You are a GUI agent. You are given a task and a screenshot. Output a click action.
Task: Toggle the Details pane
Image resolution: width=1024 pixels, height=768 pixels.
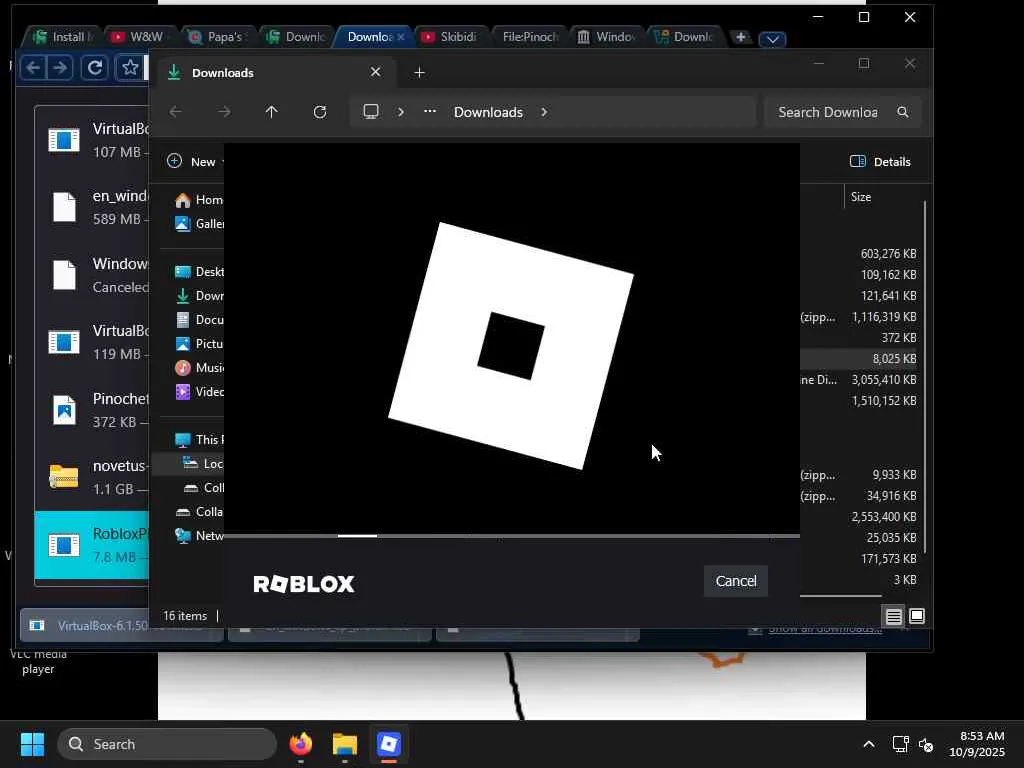(880, 161)
